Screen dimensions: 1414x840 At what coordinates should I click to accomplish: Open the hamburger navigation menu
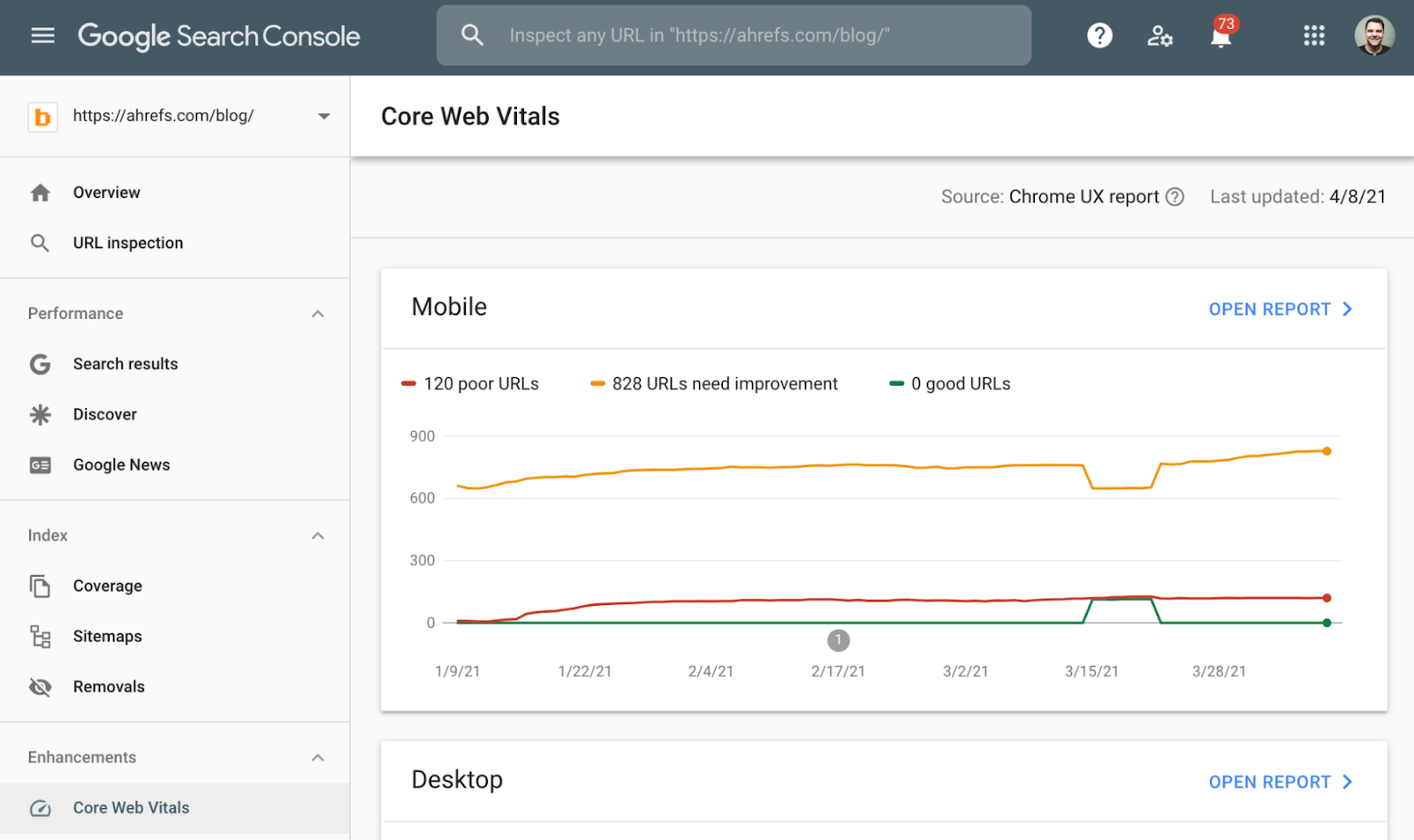click(x=42, y=35)
